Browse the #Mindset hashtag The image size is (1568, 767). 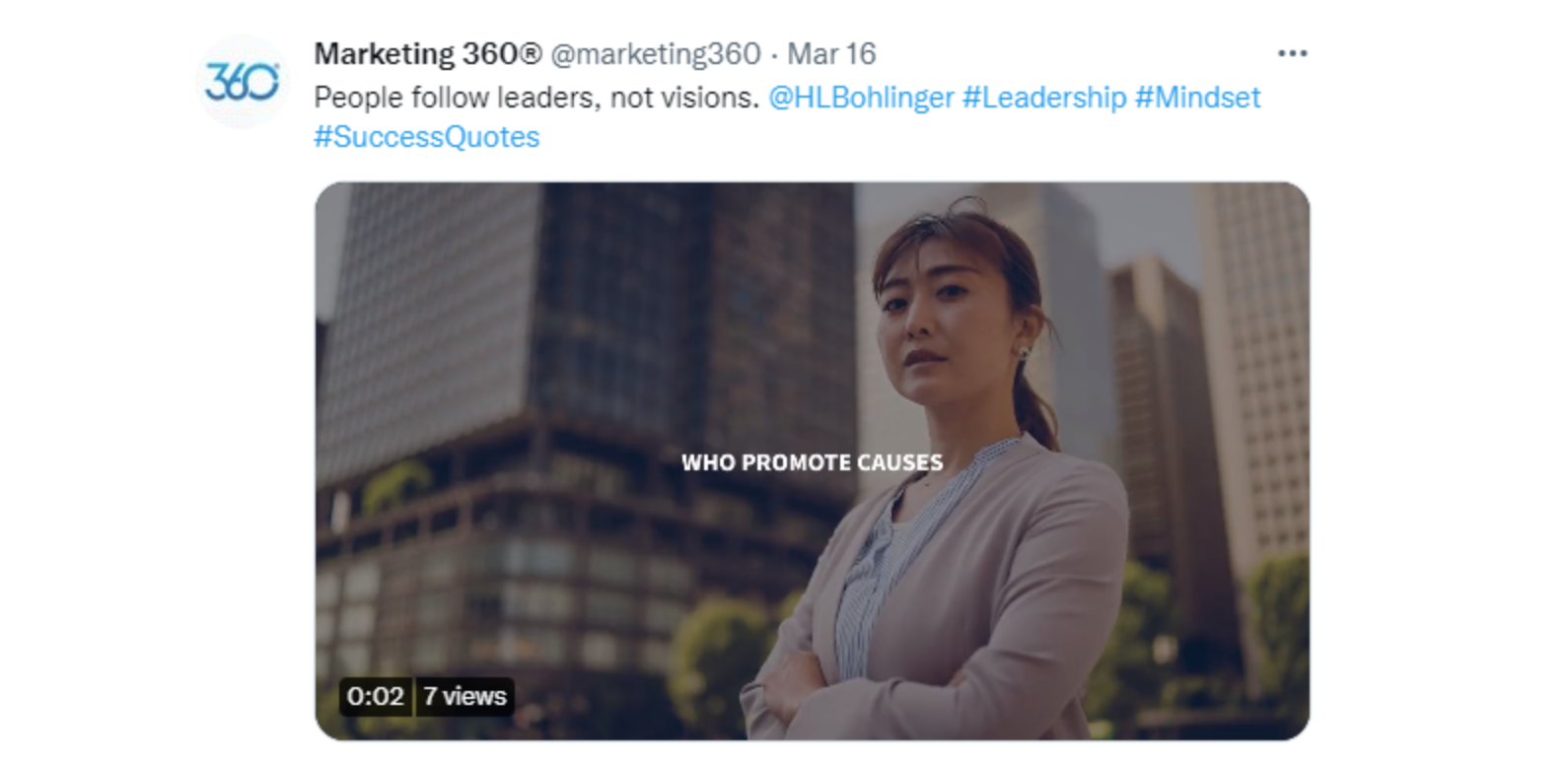click(1197, 98)
